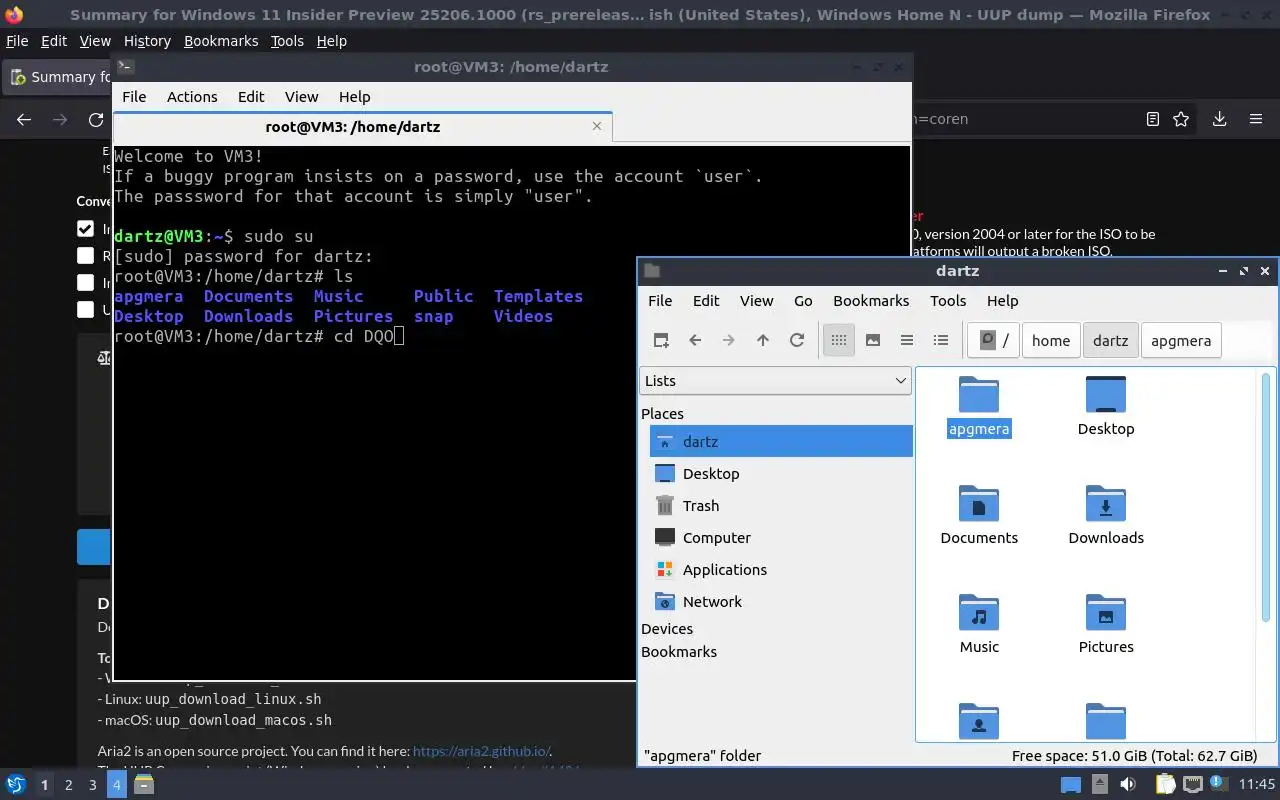Click the file pane vertical scrollbar
This screenshot has width=1280, height=800.
[x=1266, y=497]
